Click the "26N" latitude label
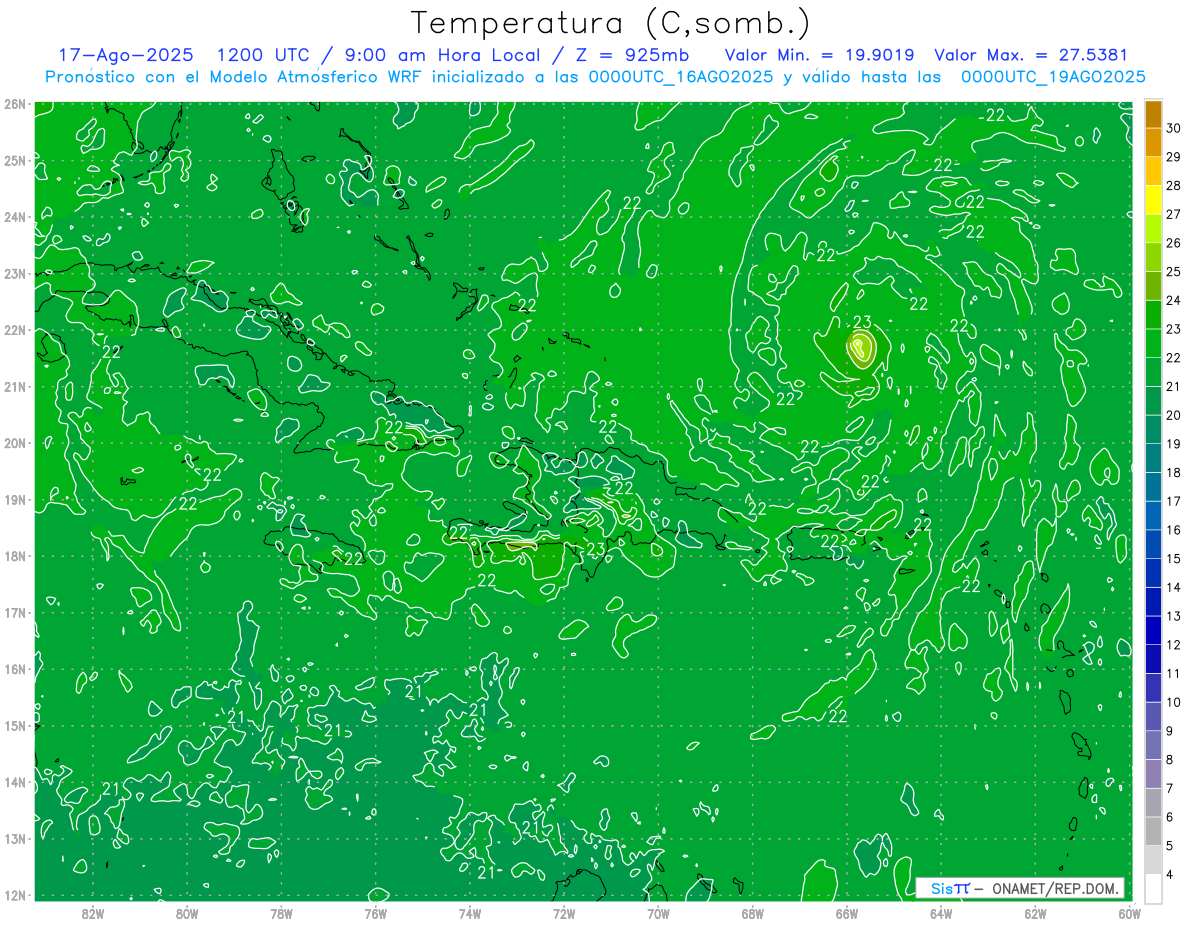This screenshot has height=927, width=1200. pyautogui.click(x=15, y=104)
